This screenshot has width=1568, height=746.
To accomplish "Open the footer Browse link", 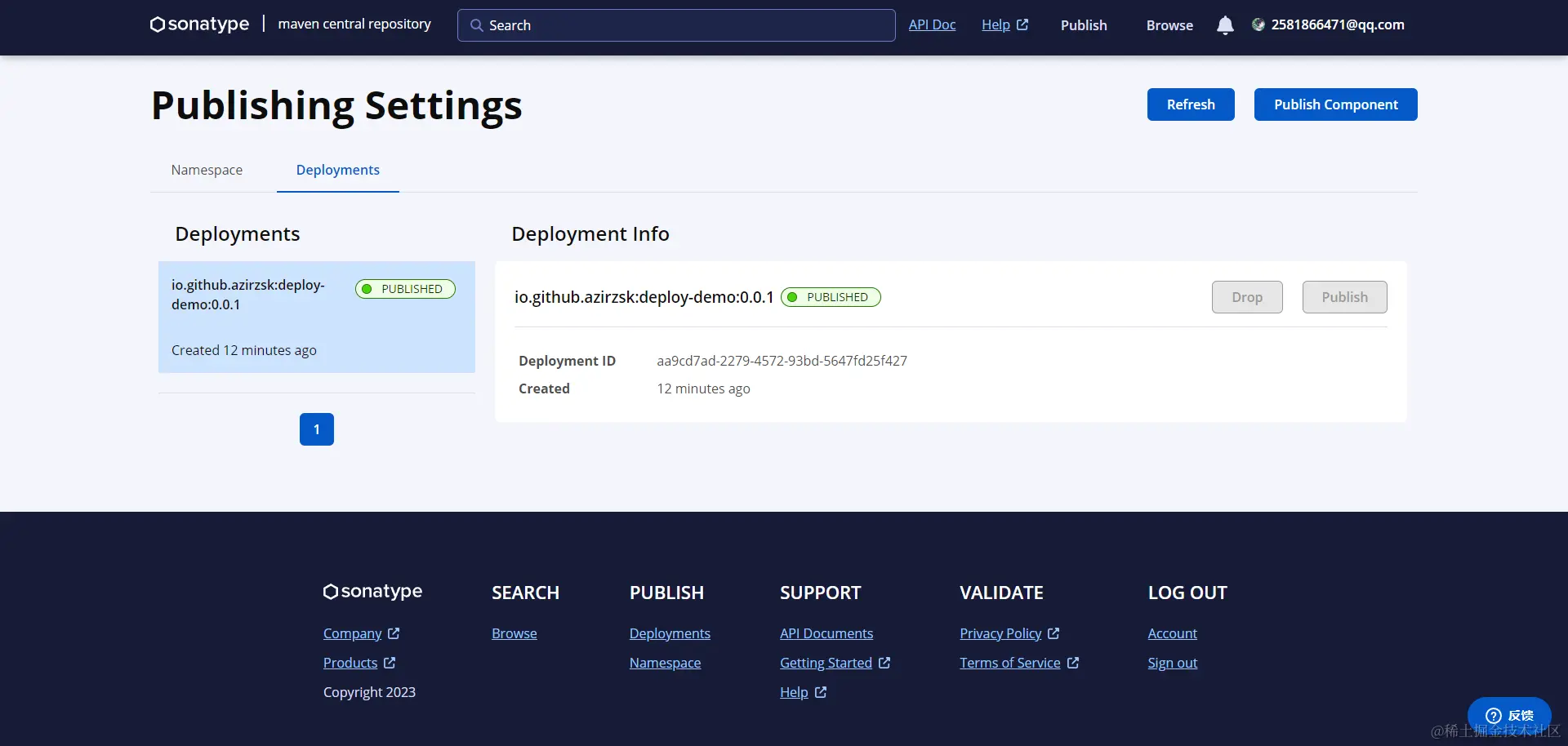I will click(514, 633).
